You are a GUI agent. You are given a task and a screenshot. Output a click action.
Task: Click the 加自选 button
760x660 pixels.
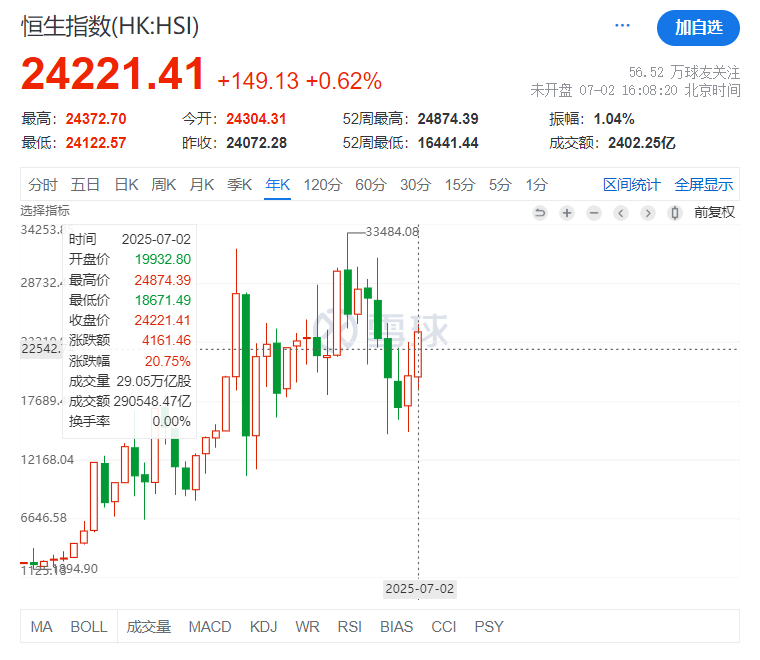coord(698,28)
